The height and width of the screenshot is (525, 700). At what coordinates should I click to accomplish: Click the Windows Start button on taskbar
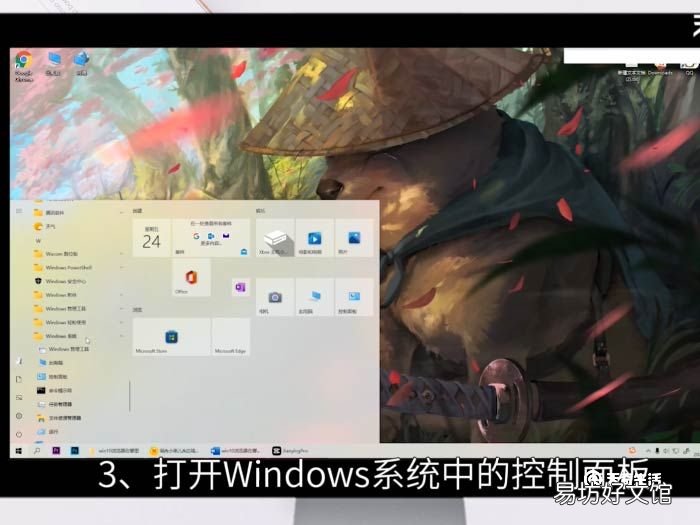18,451
